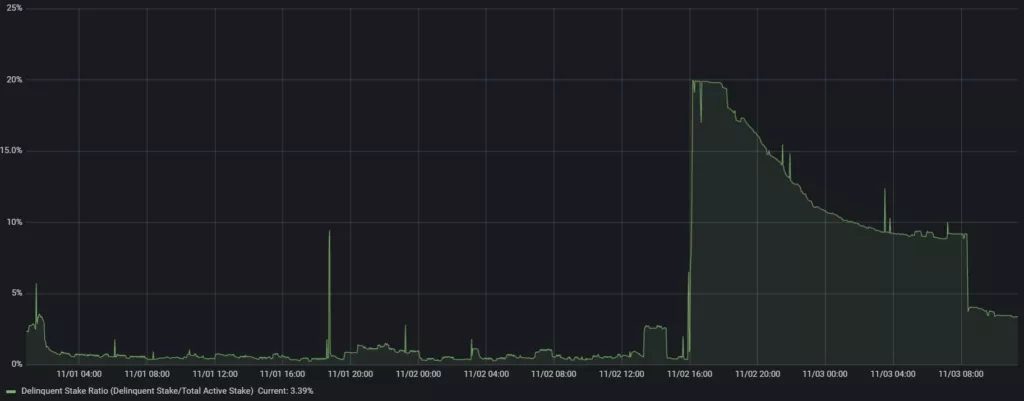The width and height of the screenshot is (1024, 401).
Task: Click the 20% y-axis label
Action: [15, 79]
